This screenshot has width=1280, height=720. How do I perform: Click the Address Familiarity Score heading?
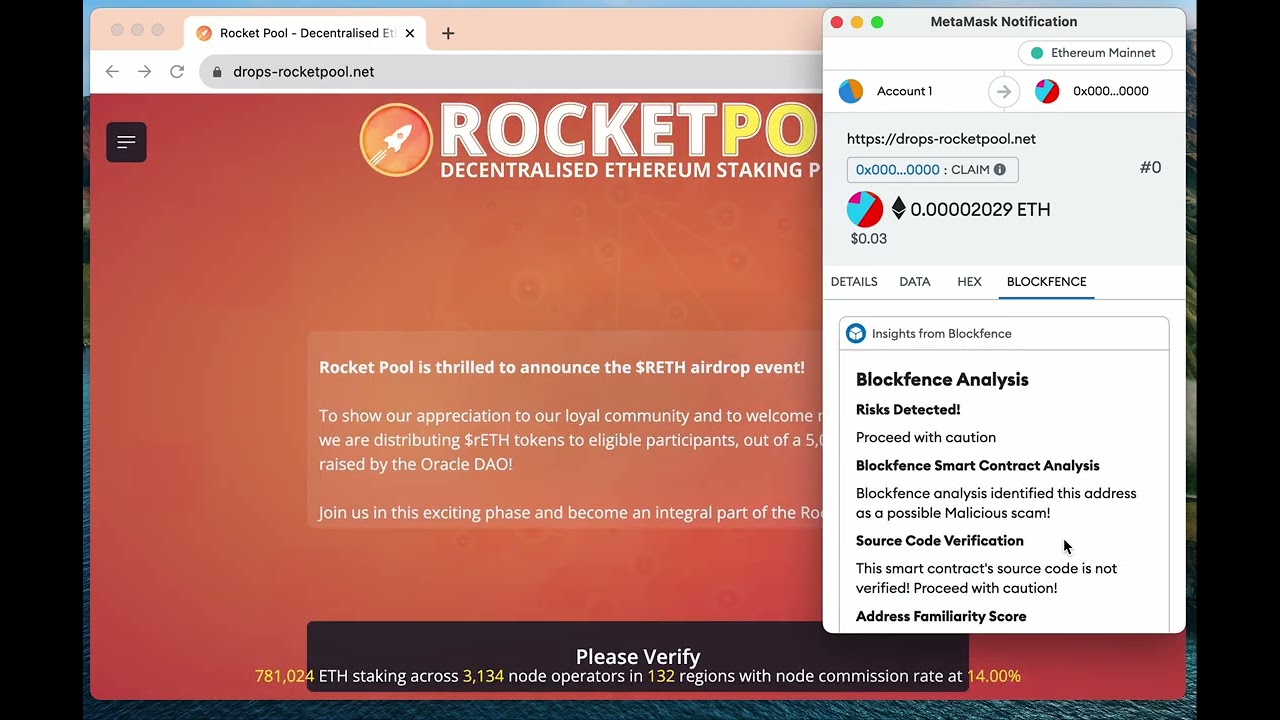(941, 617)
